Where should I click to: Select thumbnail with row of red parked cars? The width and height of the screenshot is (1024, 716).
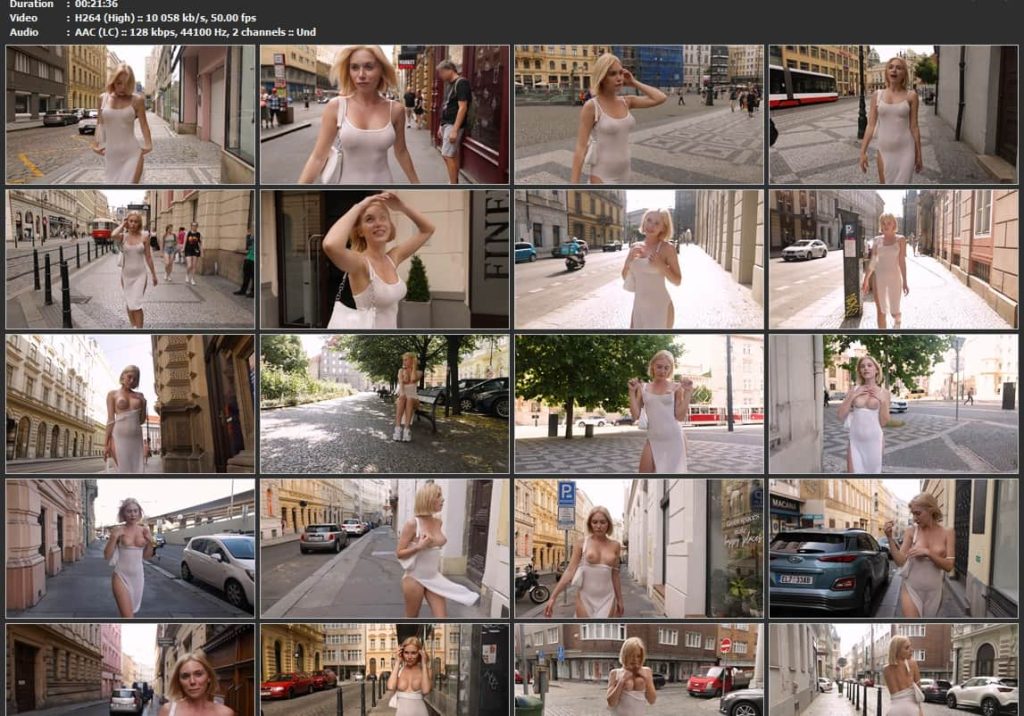(x=384, y=669)
